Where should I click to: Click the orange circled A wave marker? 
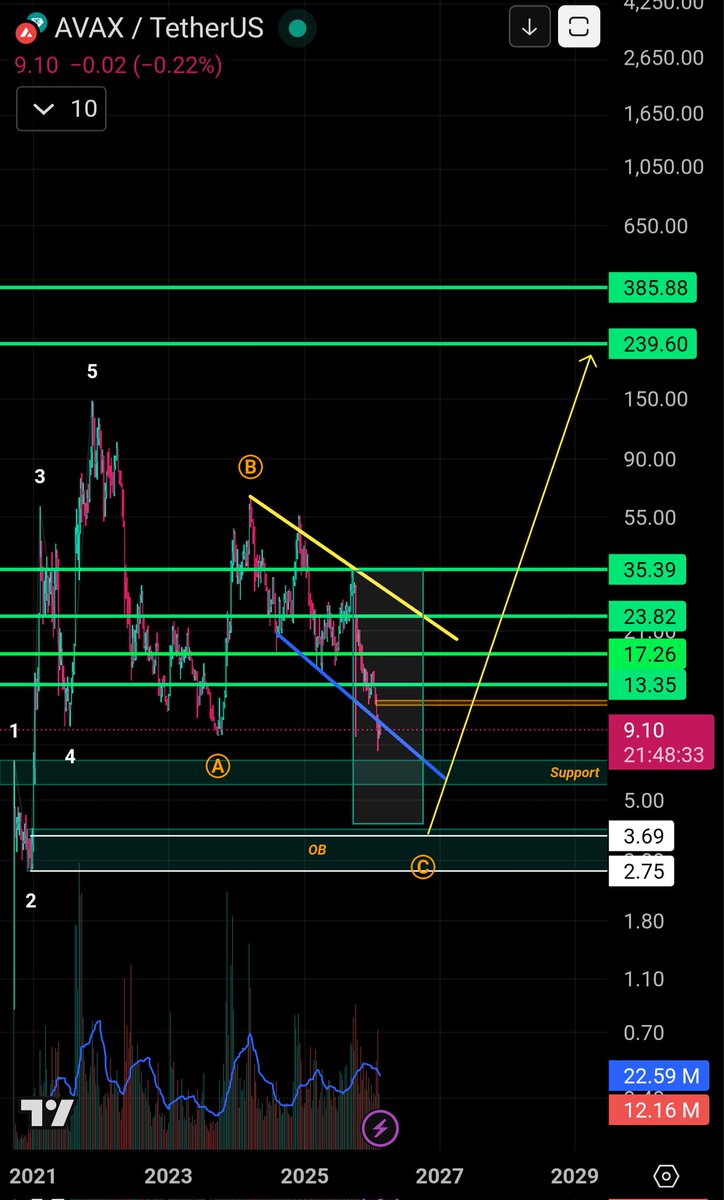pos(218,767)
